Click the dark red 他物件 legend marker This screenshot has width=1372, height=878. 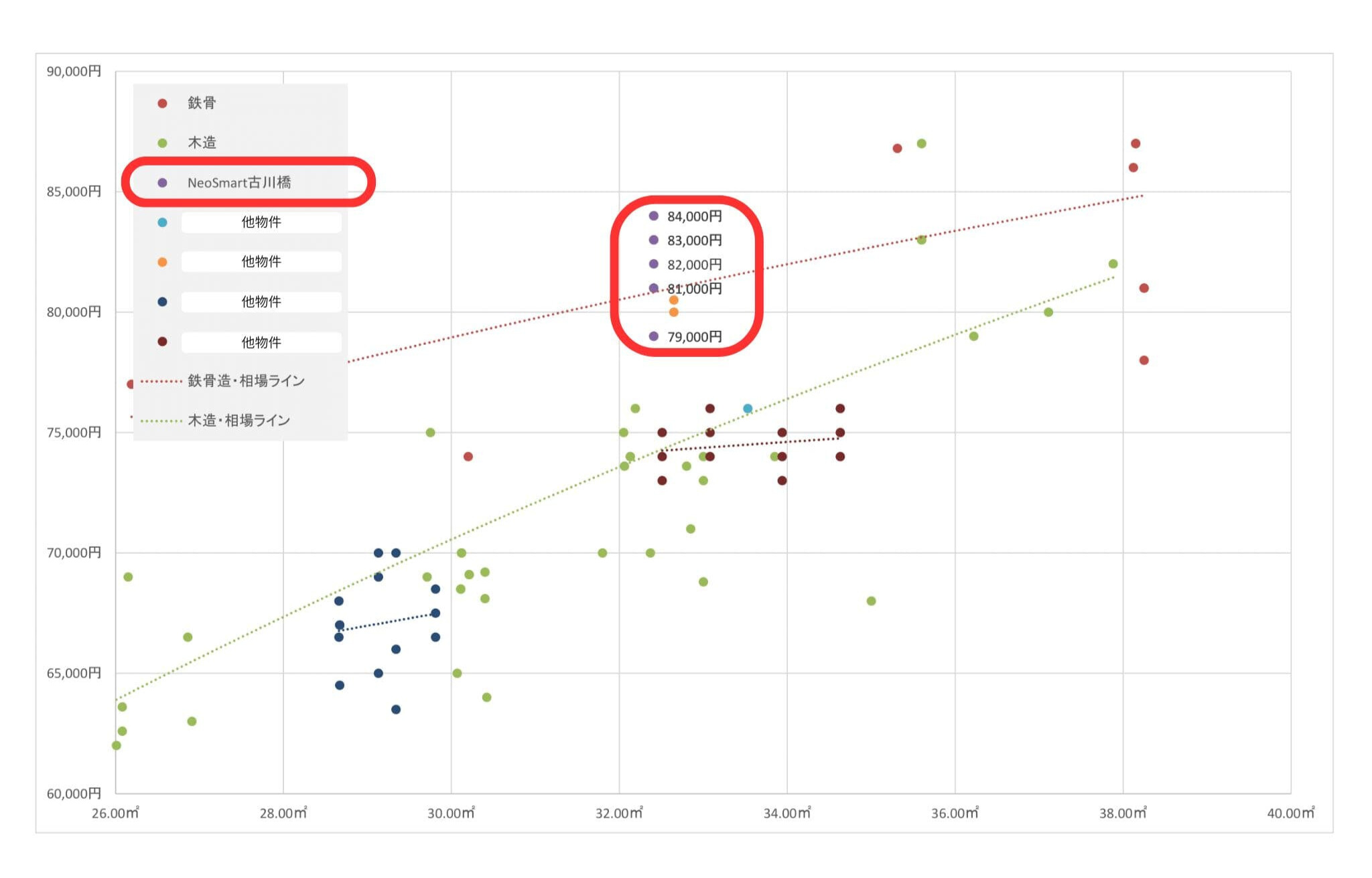pyautogui.click(x=162, y=342)
